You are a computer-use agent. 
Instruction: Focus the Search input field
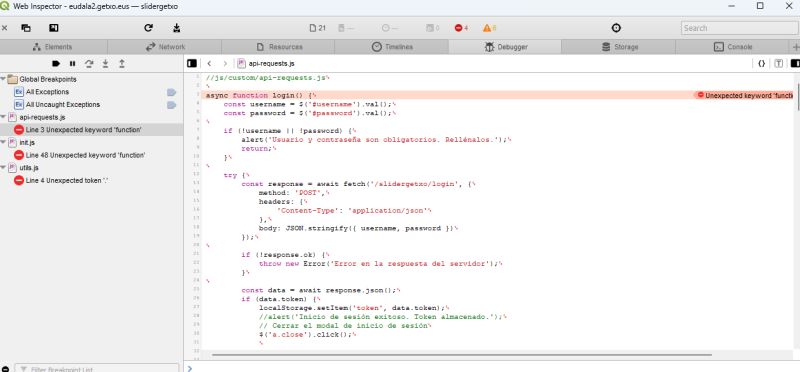(739, 28)
